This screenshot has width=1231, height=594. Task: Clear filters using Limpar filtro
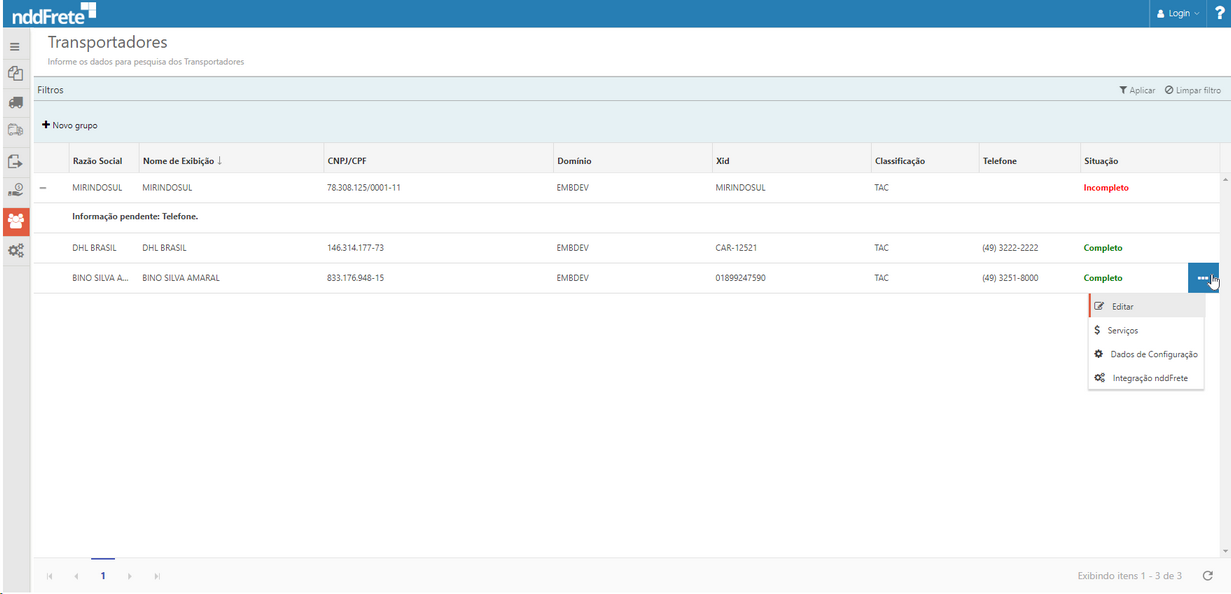(1192, 90)
